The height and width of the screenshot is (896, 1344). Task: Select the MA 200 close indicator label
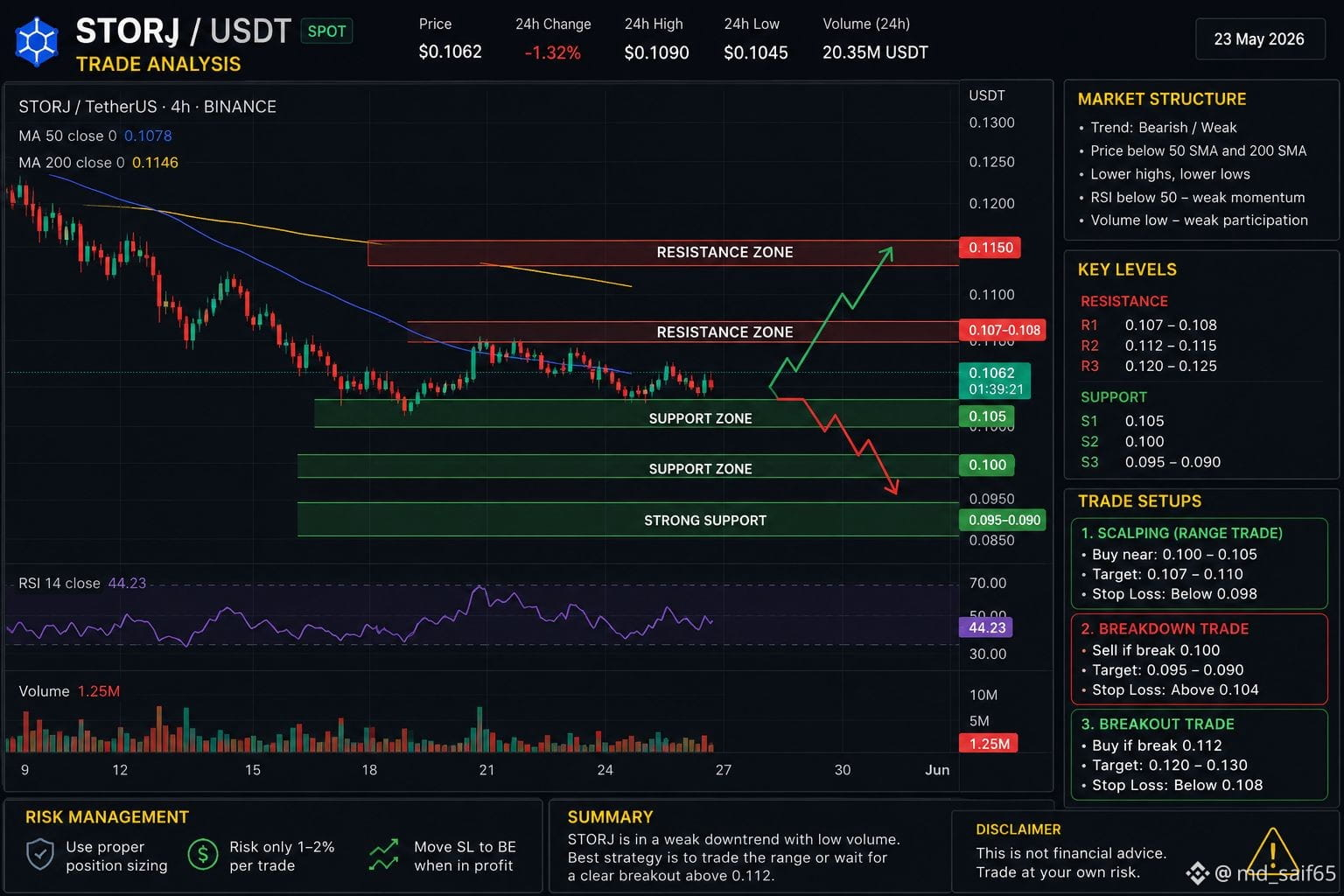click(98, 163)
